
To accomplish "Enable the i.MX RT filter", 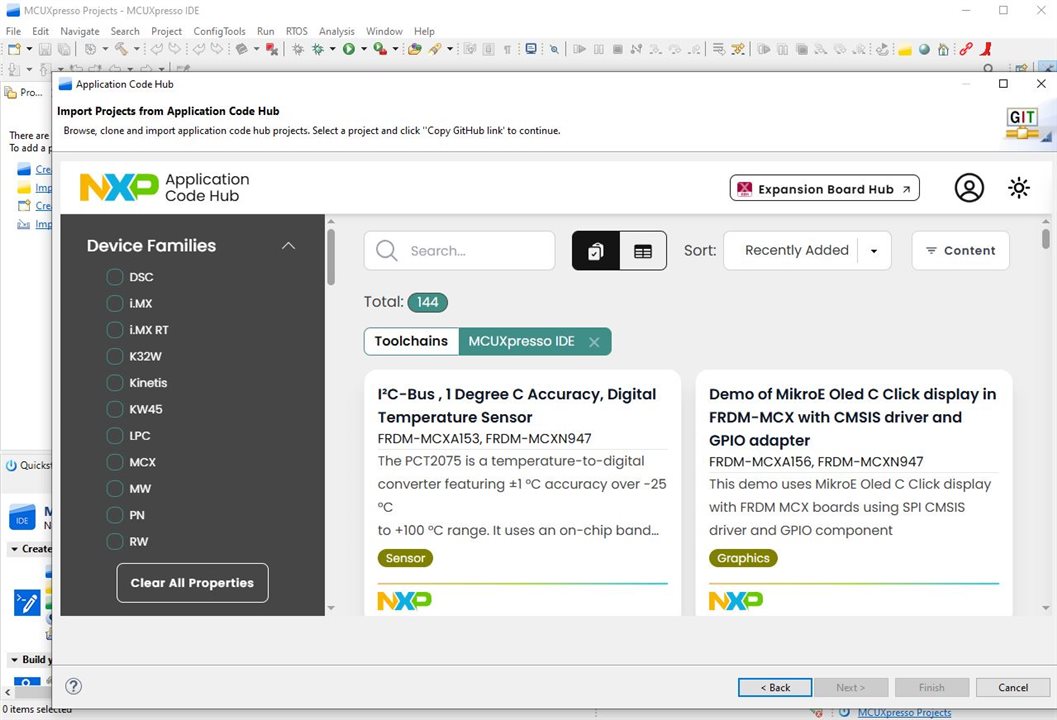I will pos(115,330).
